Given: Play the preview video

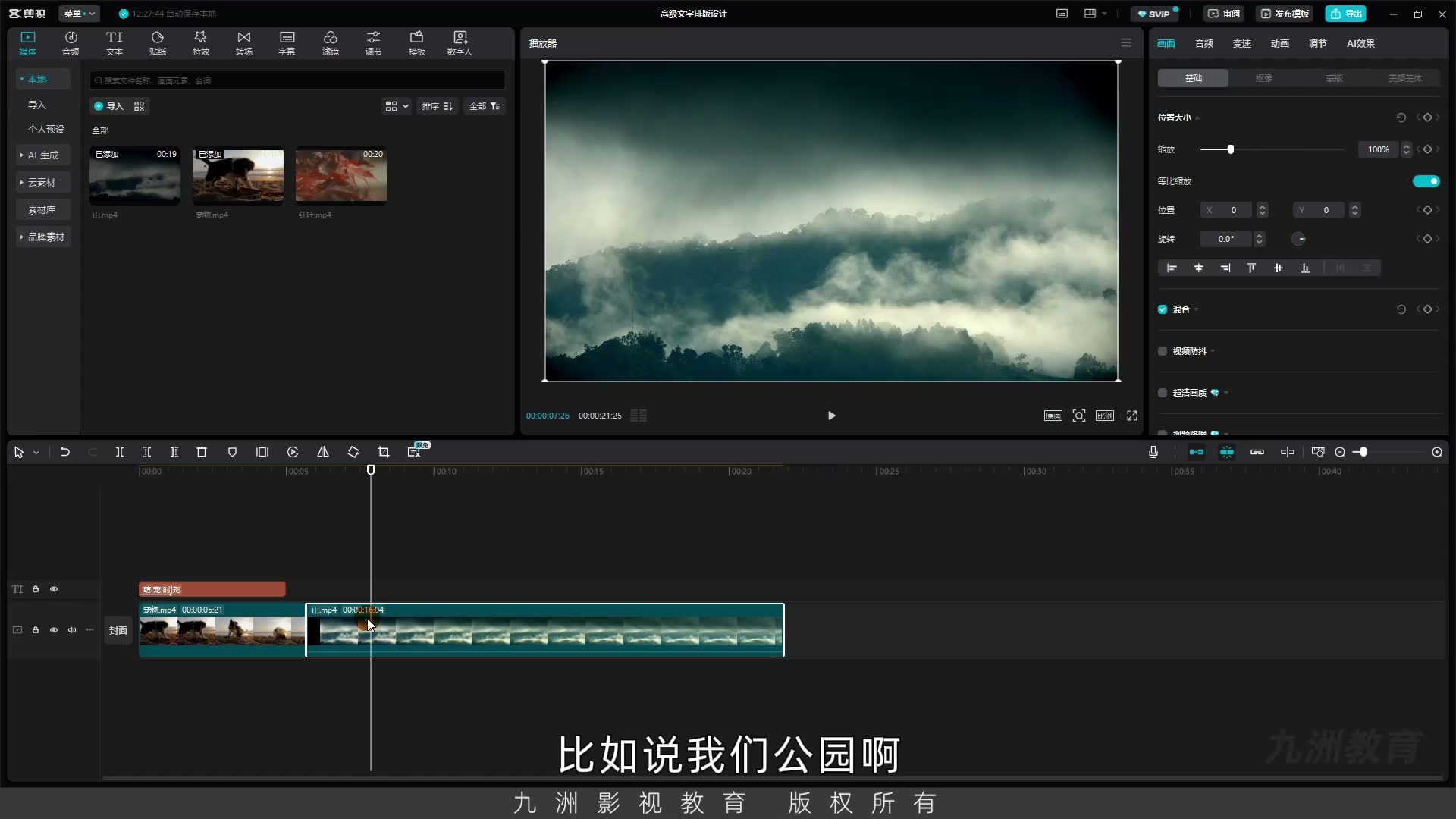Looking at the screenshot, I should point(832,416).
